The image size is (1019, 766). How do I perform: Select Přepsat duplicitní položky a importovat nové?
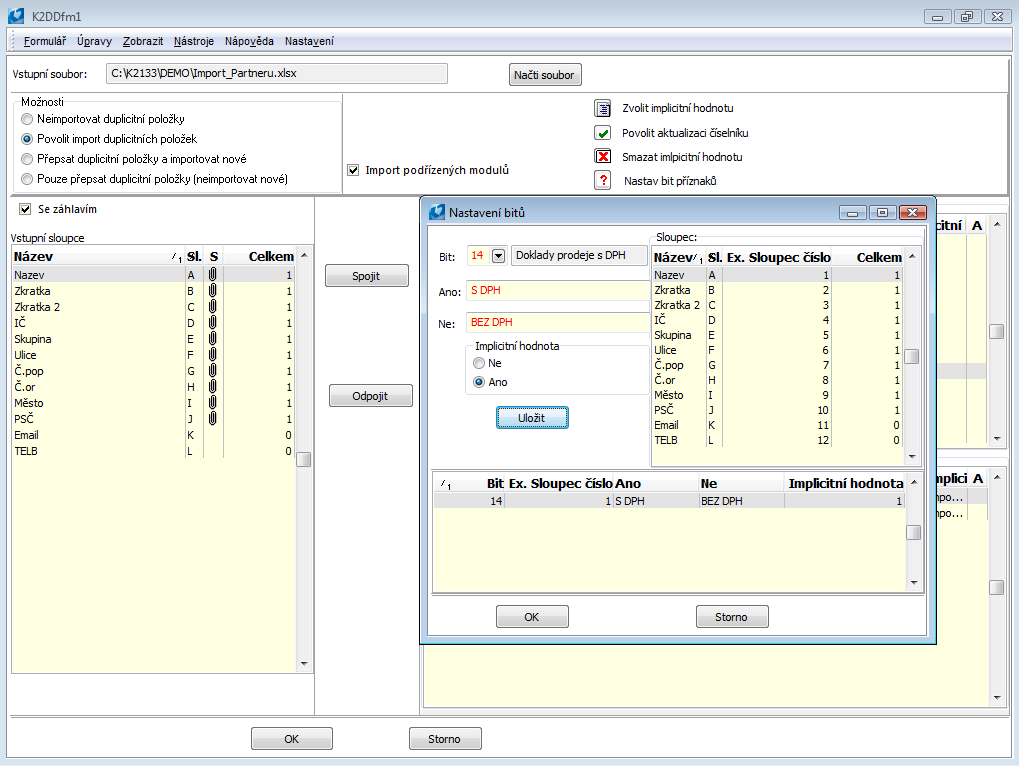pyautogui.click(x=27, y=159)
